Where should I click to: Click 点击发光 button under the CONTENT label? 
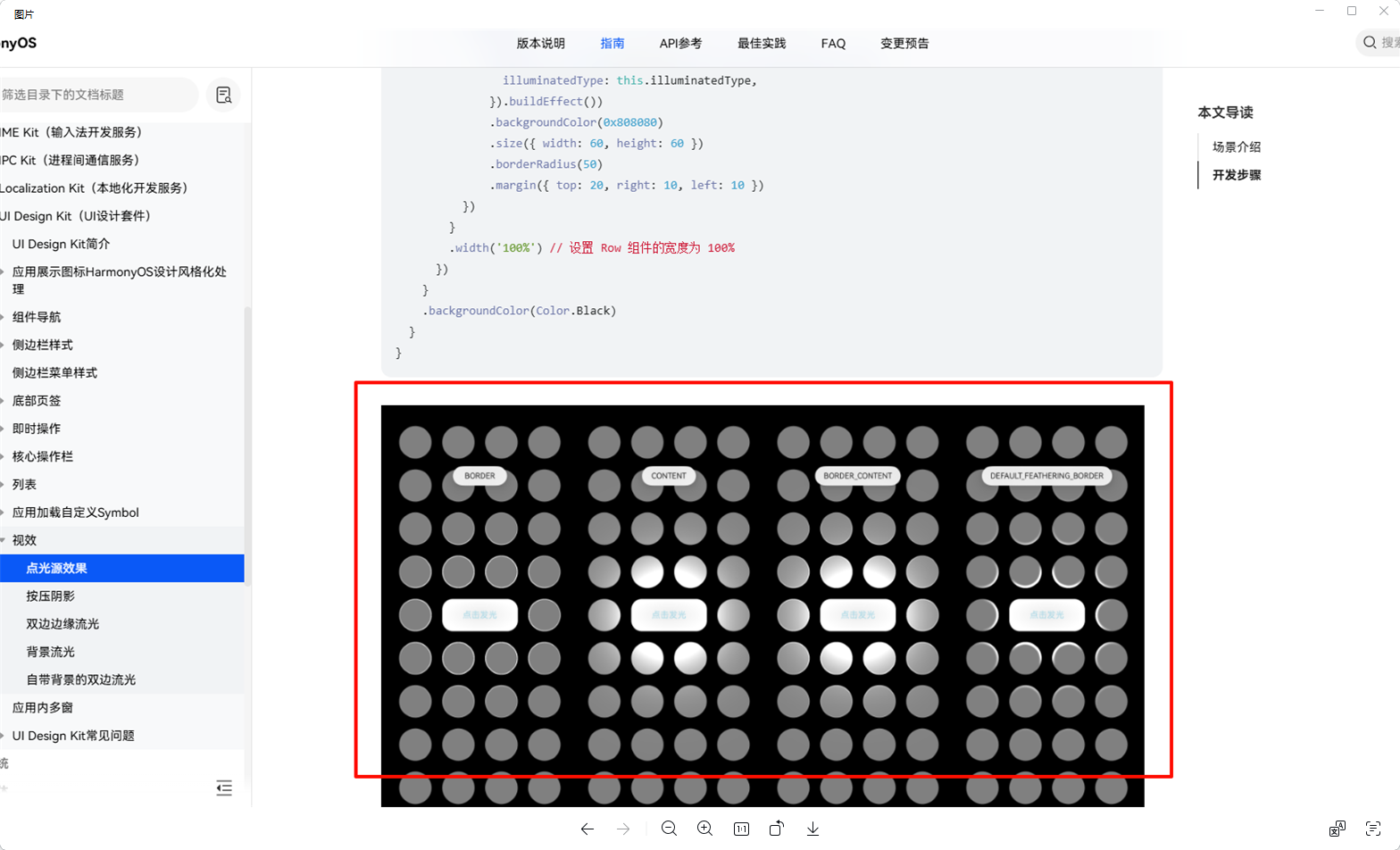click(x=669, y=615)
